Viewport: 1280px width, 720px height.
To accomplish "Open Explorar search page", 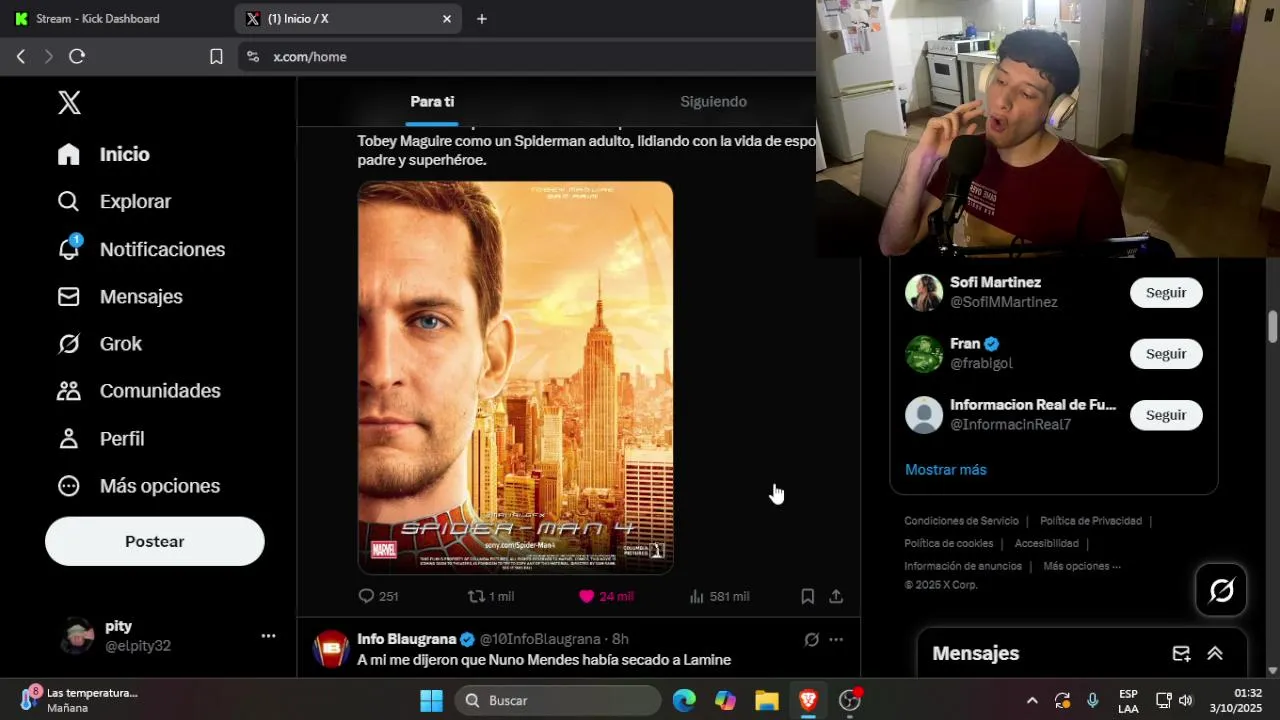I will pyautogui.click(x=114, y=201).
